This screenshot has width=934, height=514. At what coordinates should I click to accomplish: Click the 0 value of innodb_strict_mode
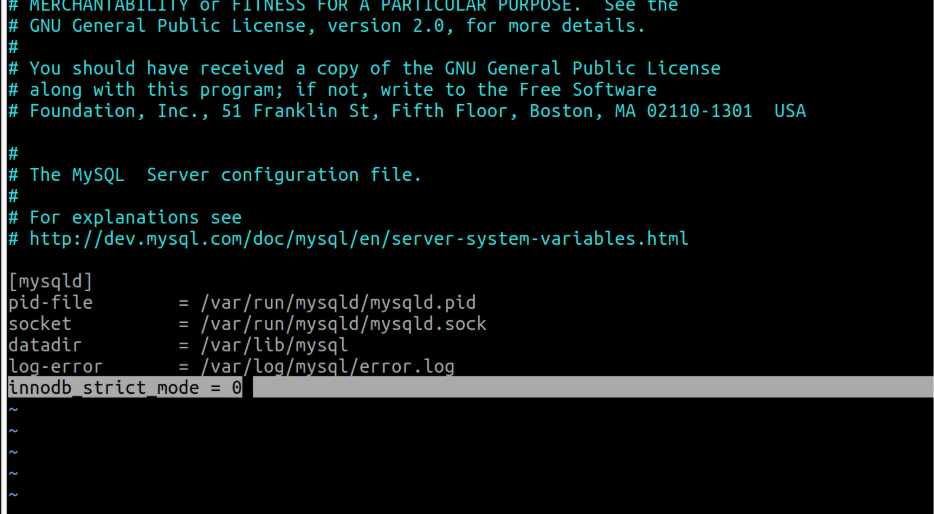[x=237, y=388]
